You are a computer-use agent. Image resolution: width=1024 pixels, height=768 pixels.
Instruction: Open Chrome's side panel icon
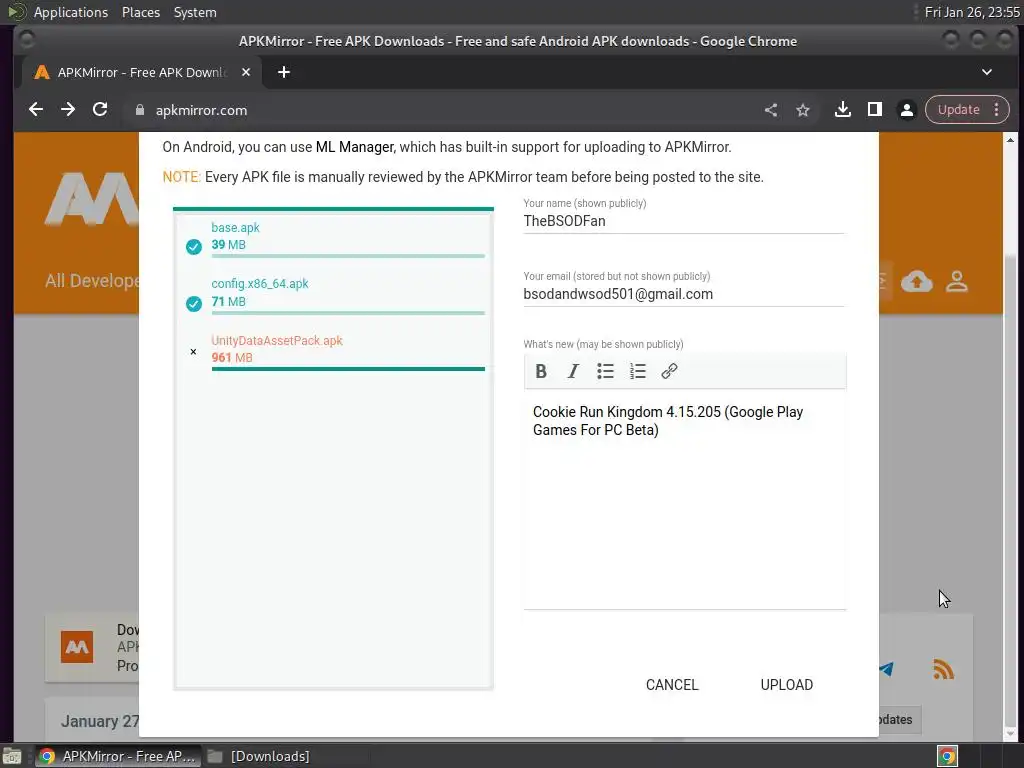[874, 110]
